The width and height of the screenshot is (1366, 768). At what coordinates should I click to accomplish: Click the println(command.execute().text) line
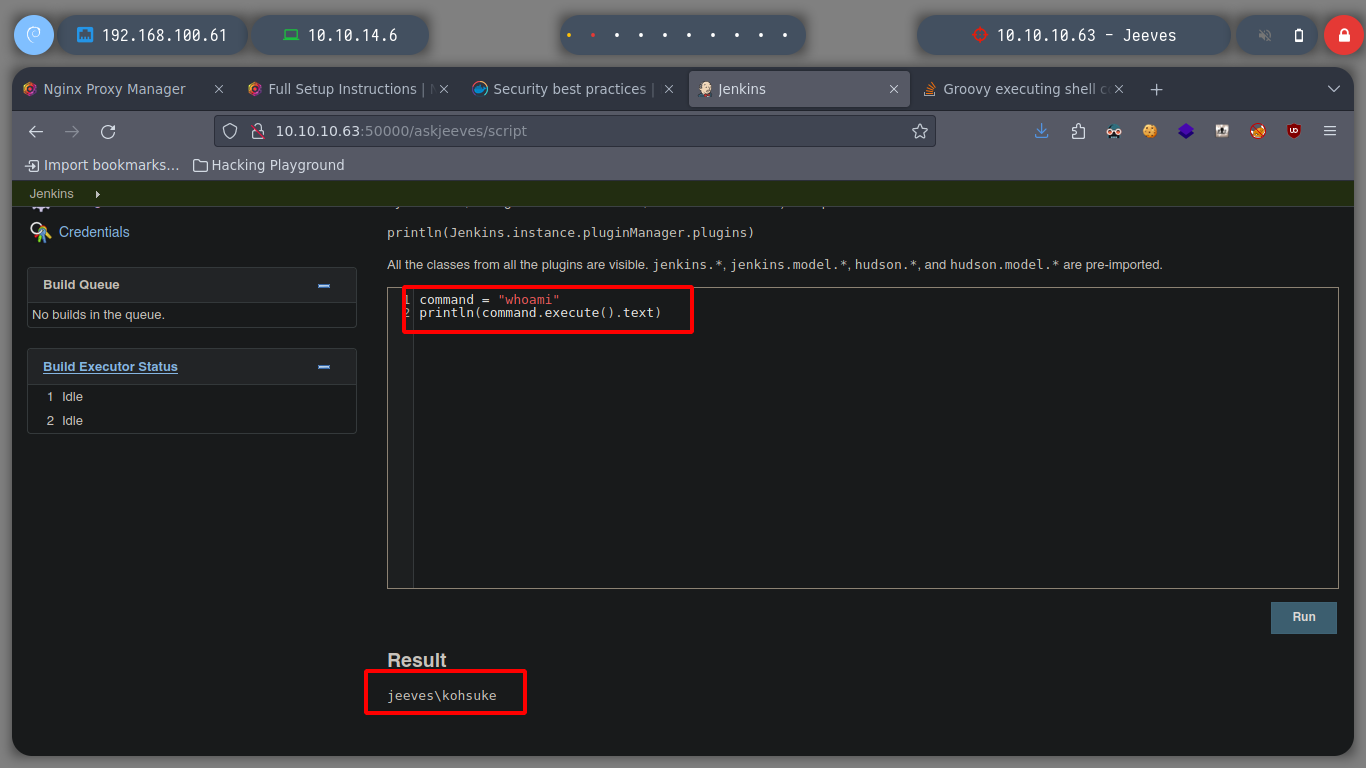540,313
